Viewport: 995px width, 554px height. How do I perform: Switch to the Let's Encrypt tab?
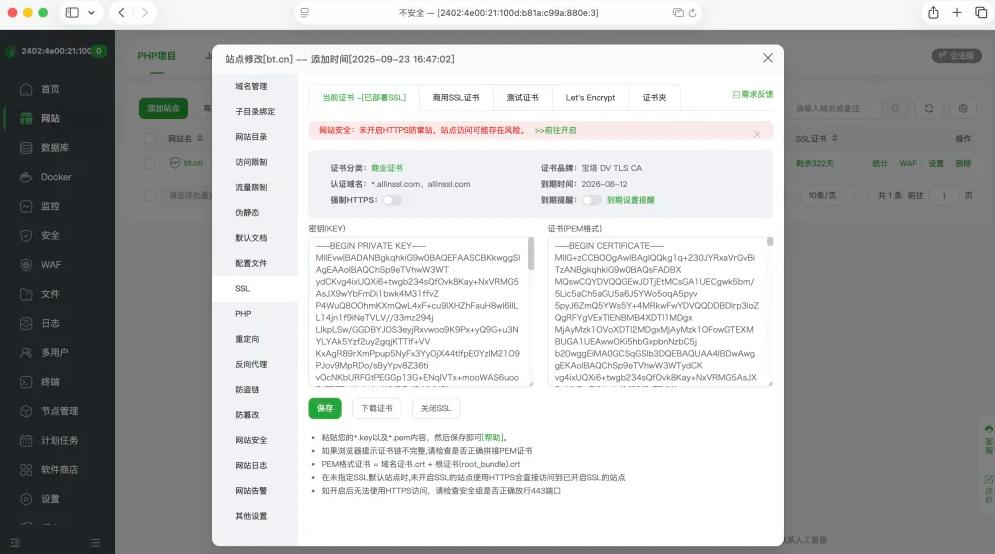pyautogui.click(x=590, y=98)
